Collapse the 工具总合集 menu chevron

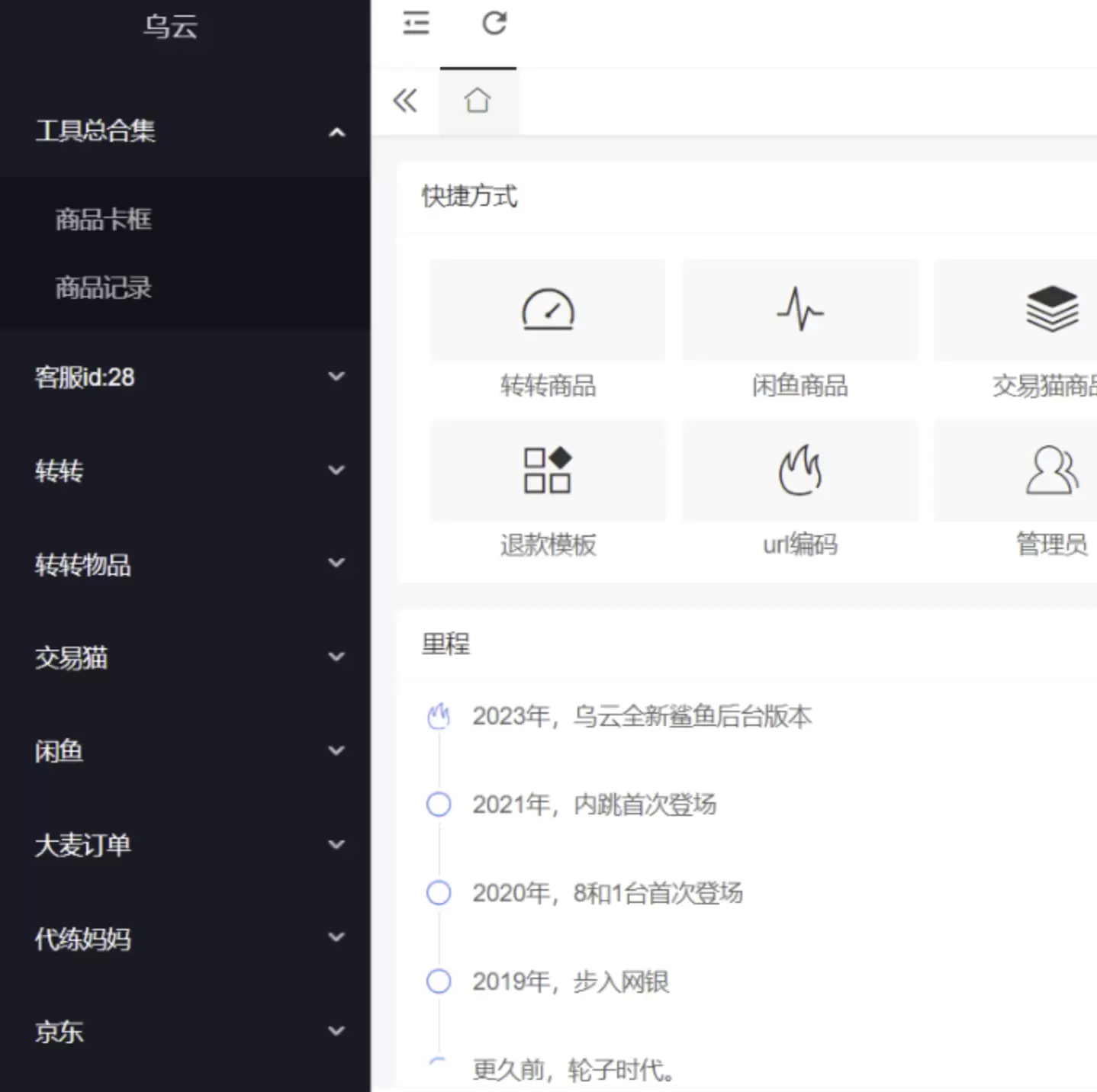tap(336, 133)
